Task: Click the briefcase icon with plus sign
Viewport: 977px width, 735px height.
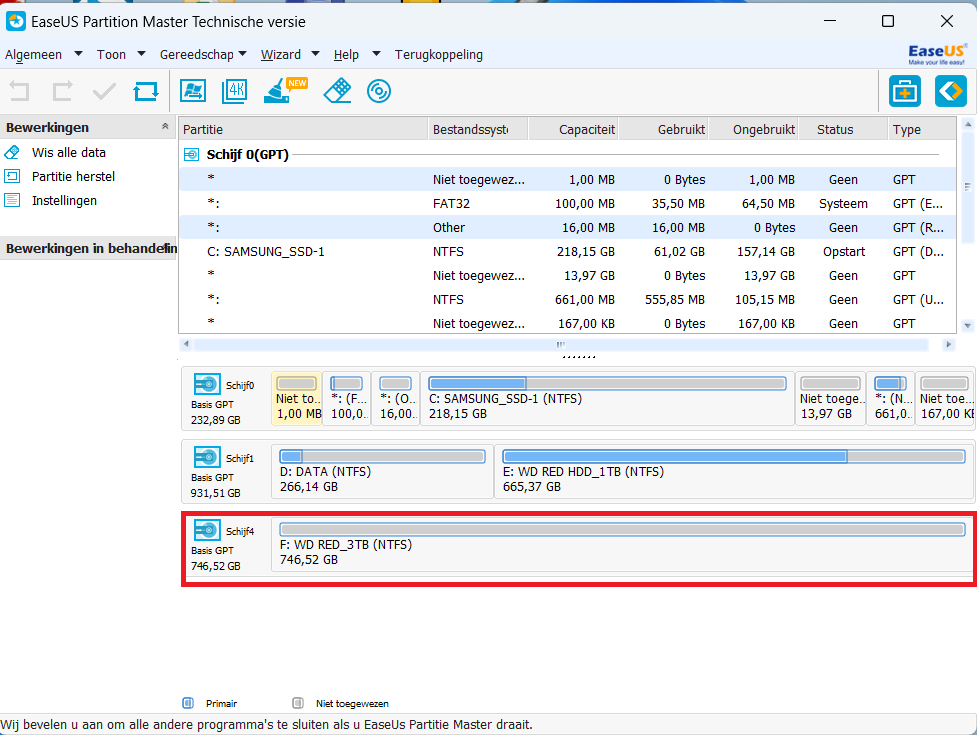Action: pyautogui.click(x=905, y=92)
